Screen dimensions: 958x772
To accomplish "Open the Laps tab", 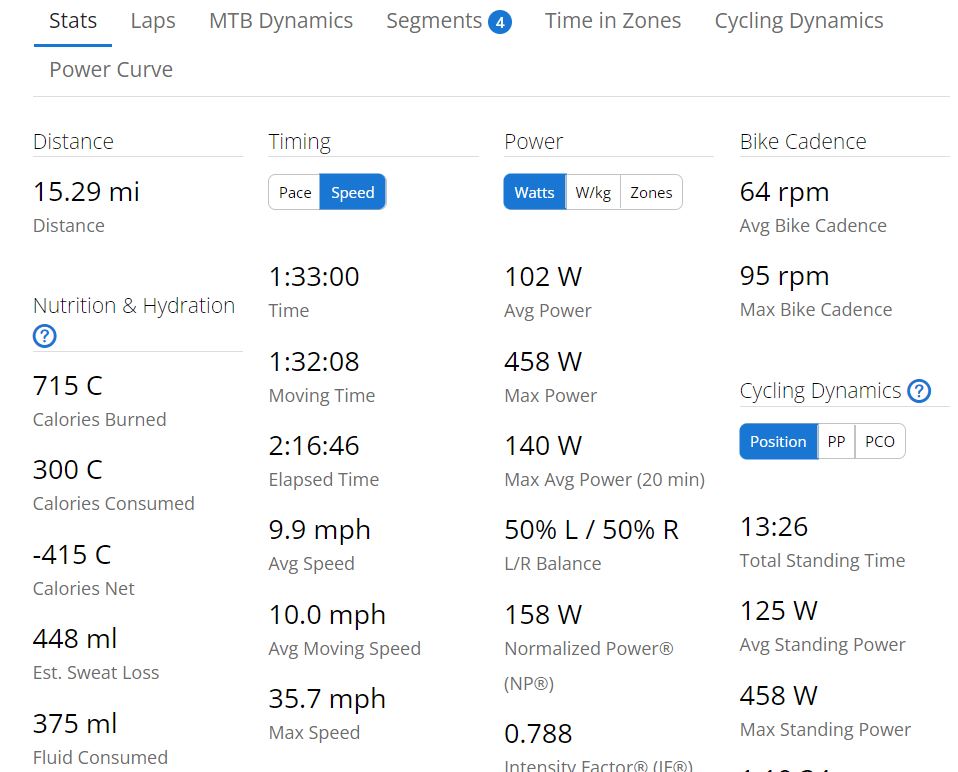I will click(x=153, y=21).
